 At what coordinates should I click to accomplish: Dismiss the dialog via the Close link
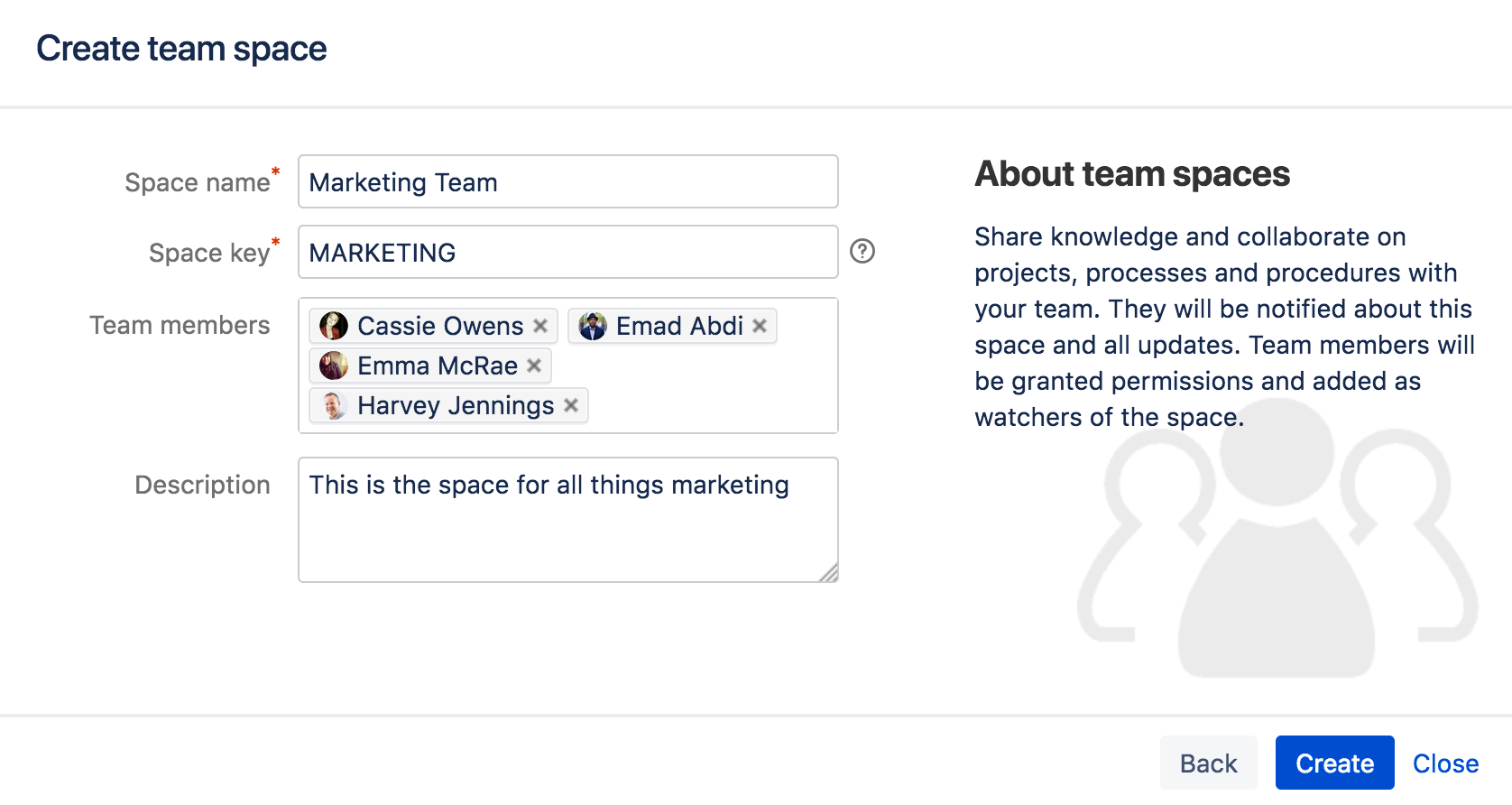1445,763
